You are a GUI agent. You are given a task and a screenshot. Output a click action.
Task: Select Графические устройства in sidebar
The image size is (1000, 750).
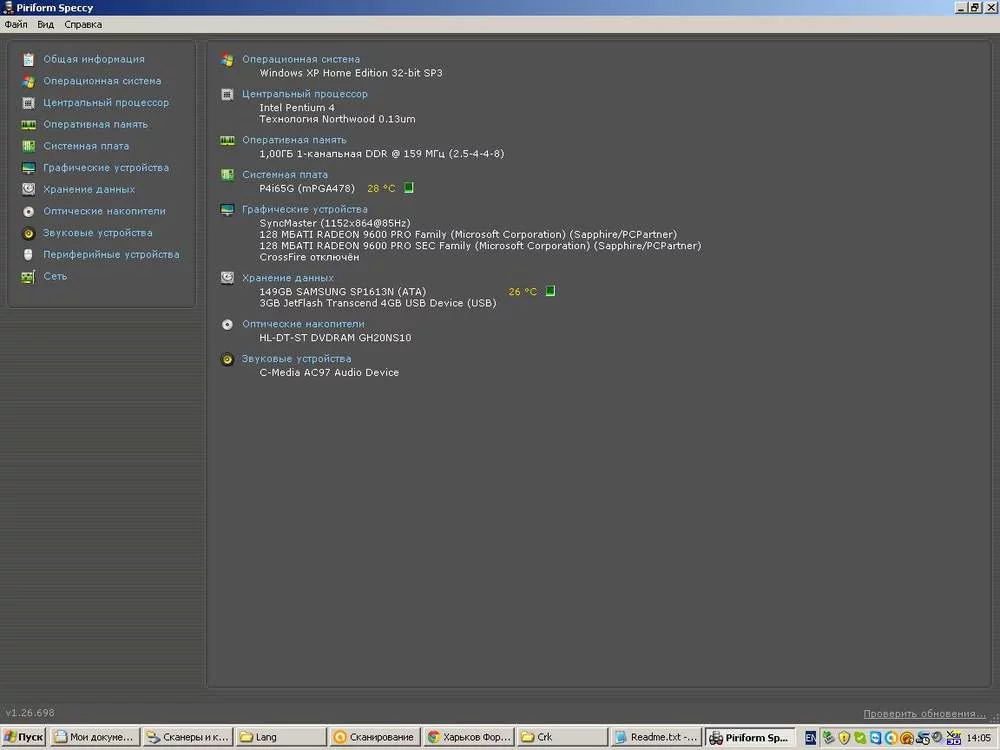[x=106, y=168]
